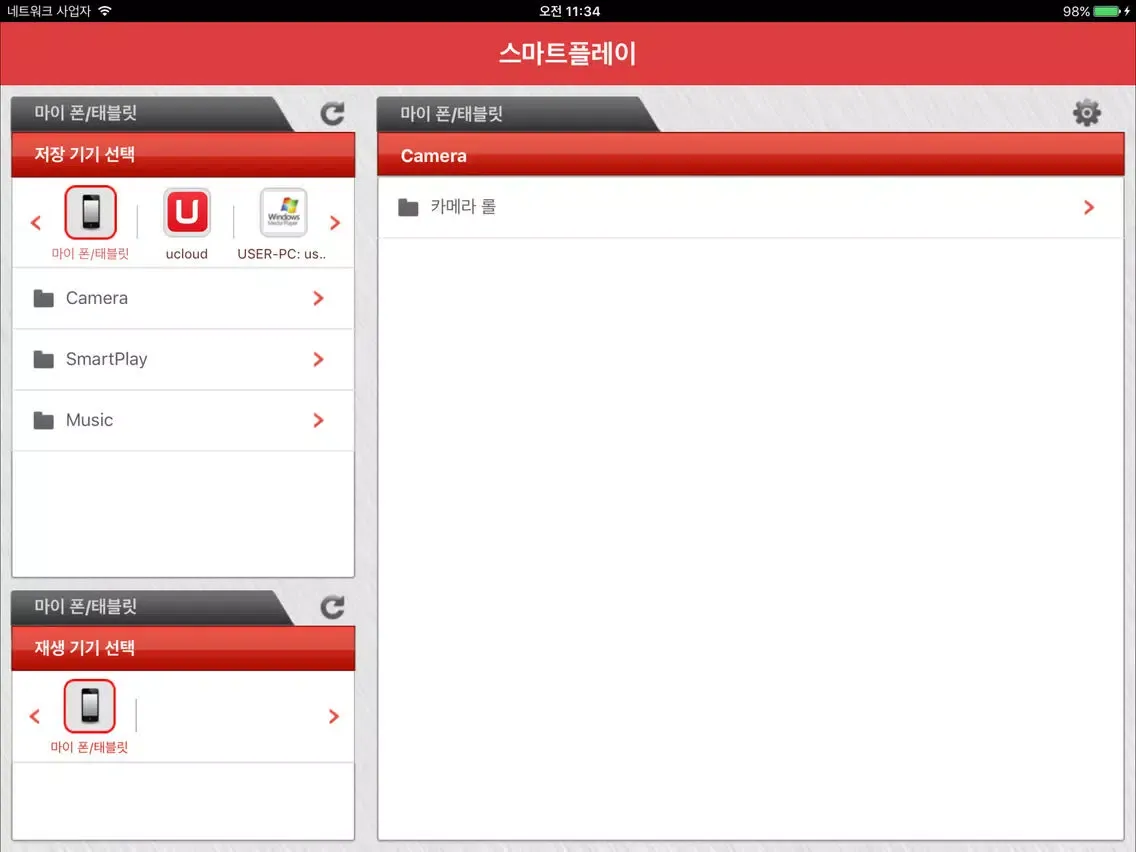The image size is (1136, 852).
Task: Show previous playback devices with left arrow
Action: pyautogui.click(x=35, y=717)
